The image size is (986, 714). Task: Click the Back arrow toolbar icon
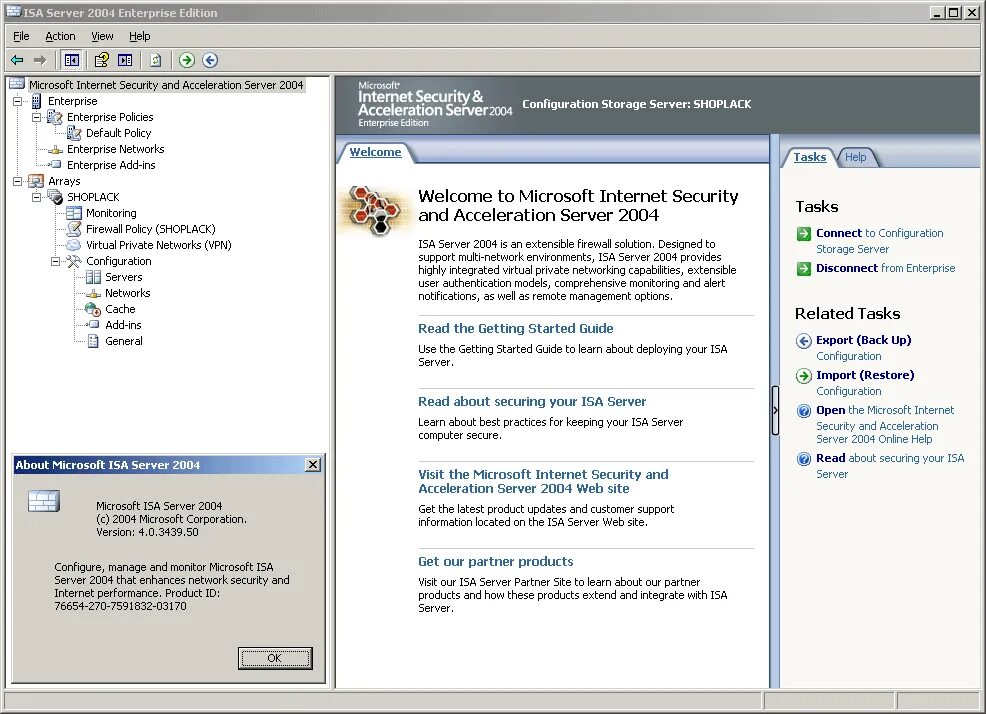[x=18, y=60]
